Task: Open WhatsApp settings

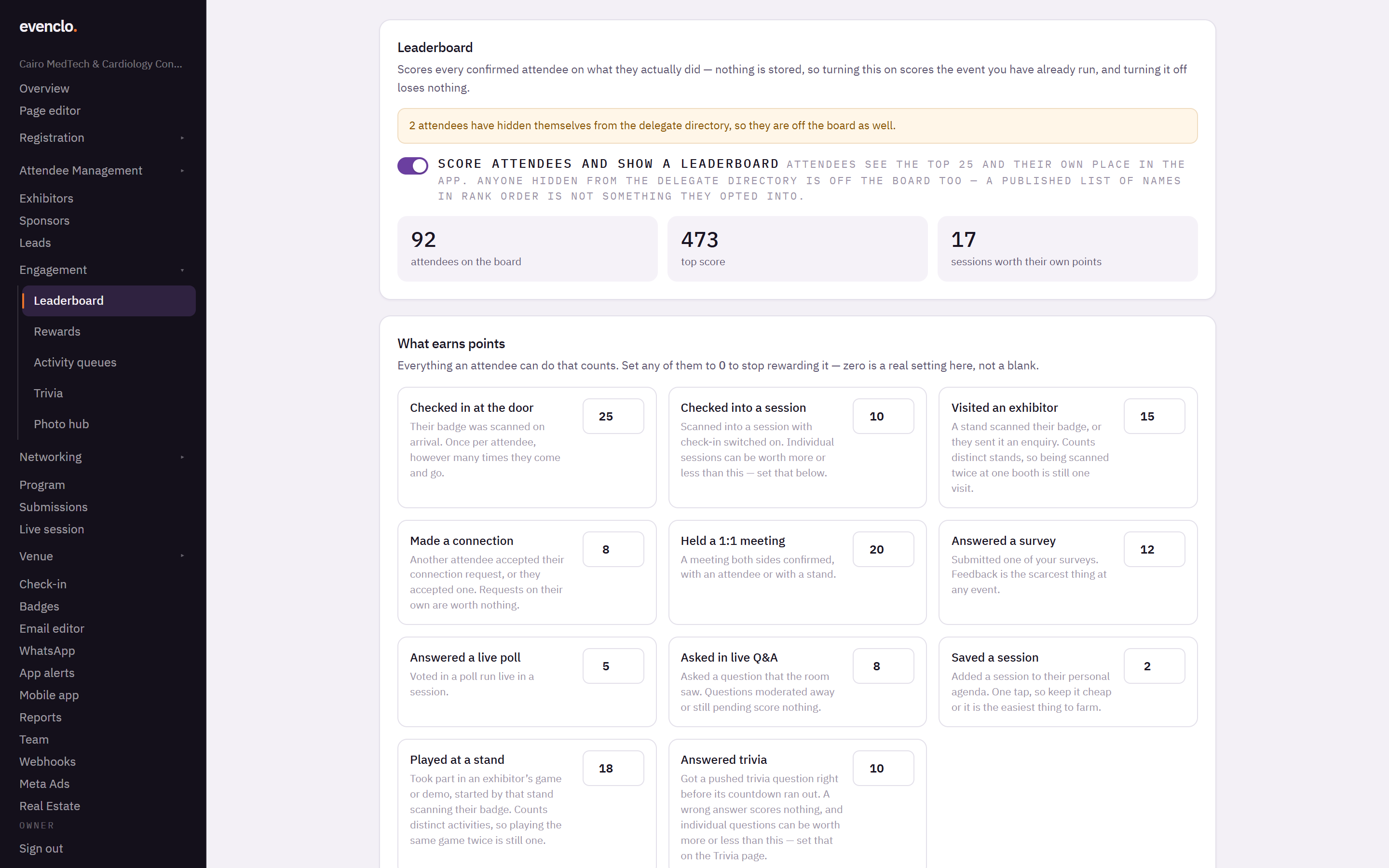Action: click(x=47, y=651)
